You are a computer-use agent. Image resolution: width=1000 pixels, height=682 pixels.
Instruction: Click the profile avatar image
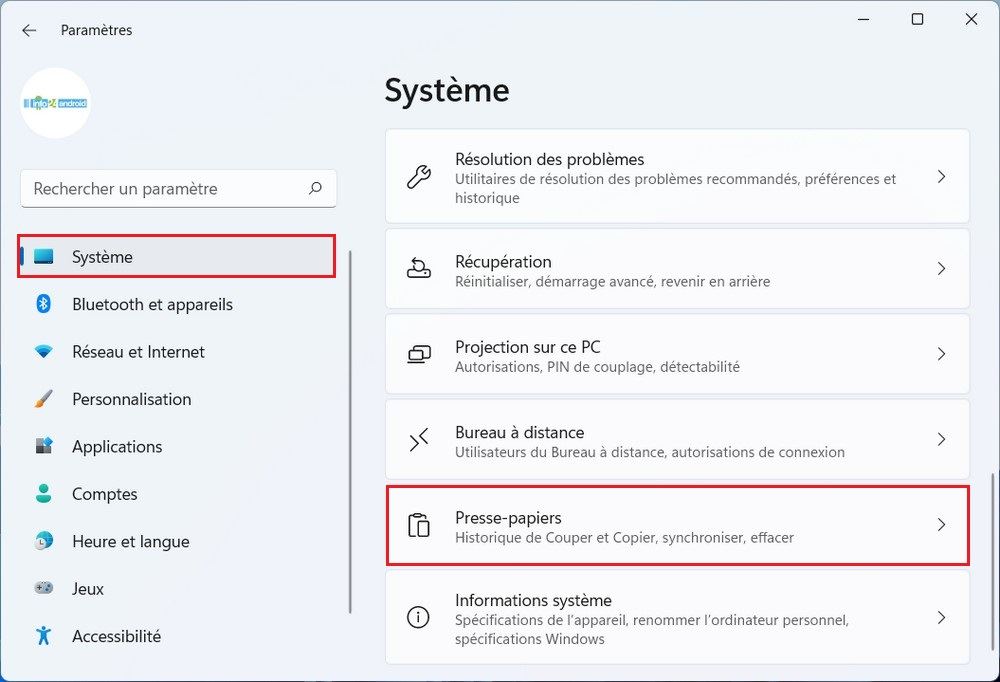click(55, 103)
